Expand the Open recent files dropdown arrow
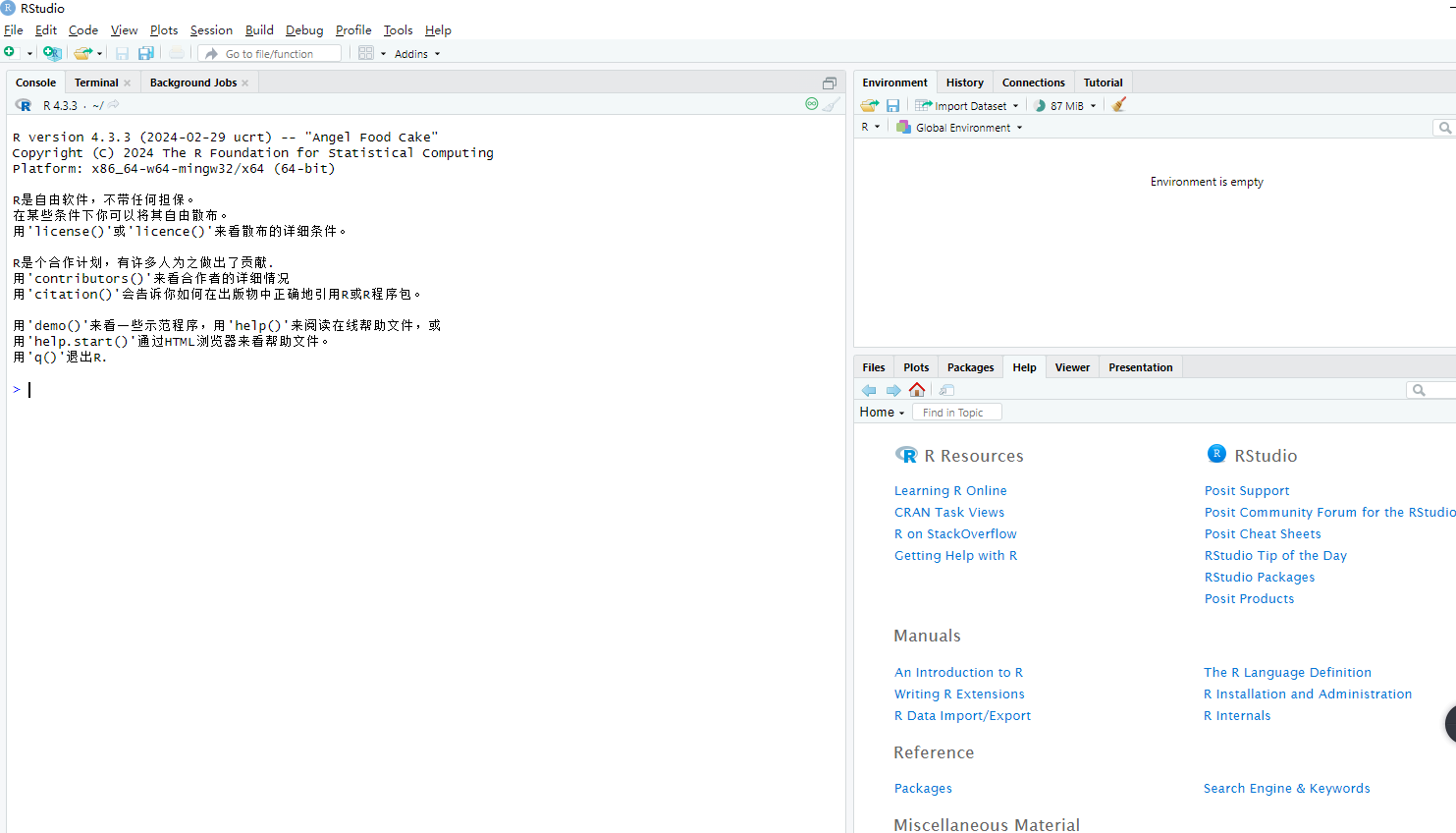This screenshot has width=1456, height=833. tap(99, 54)
